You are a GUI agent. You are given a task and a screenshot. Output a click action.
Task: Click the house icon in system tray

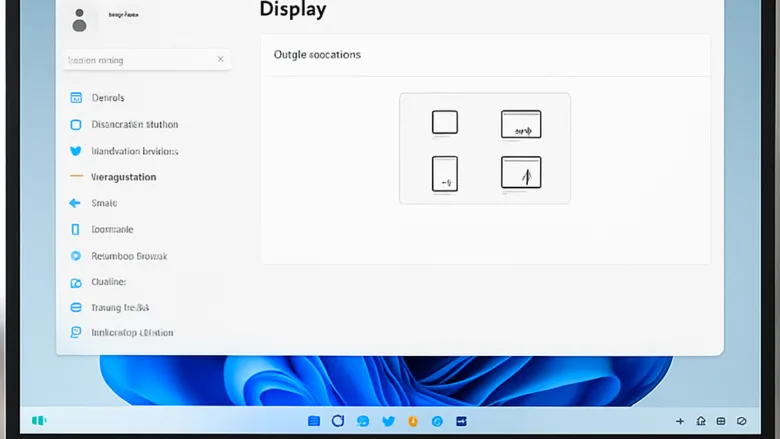point(701,421)
